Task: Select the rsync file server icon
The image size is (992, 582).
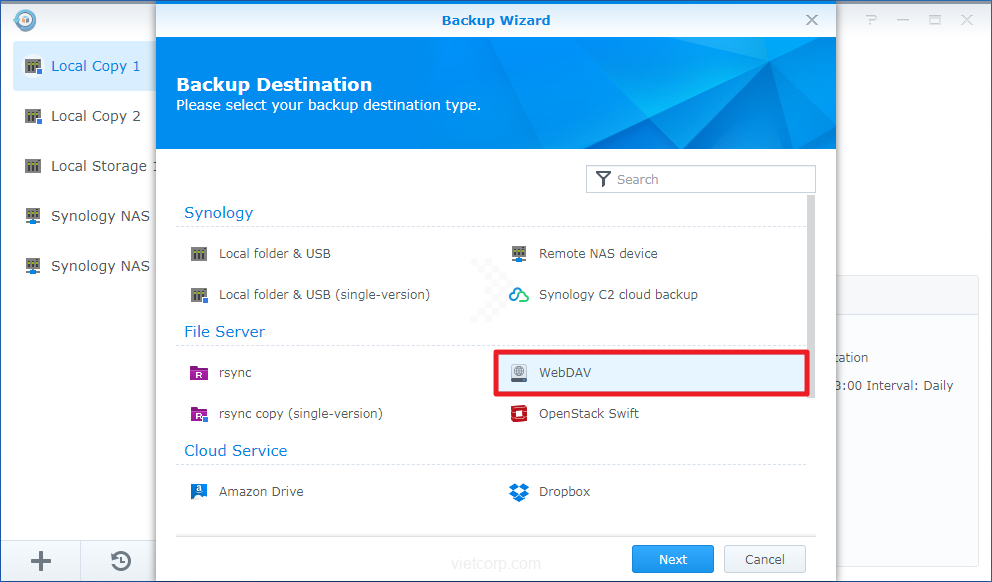Action: click(199, 373)
